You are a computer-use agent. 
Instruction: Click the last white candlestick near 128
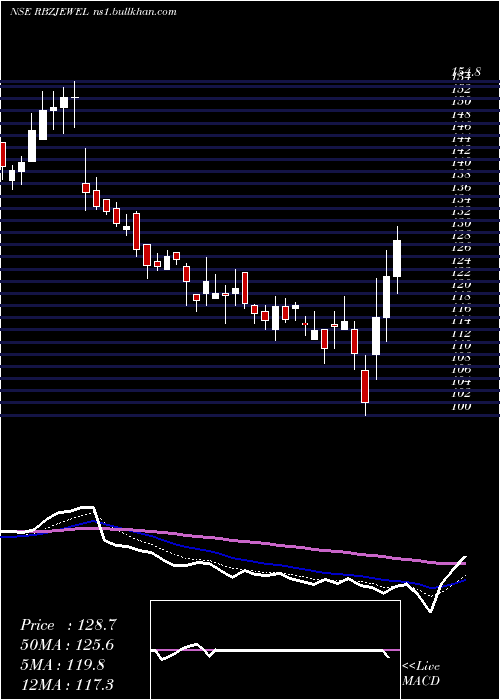[397, 258]
